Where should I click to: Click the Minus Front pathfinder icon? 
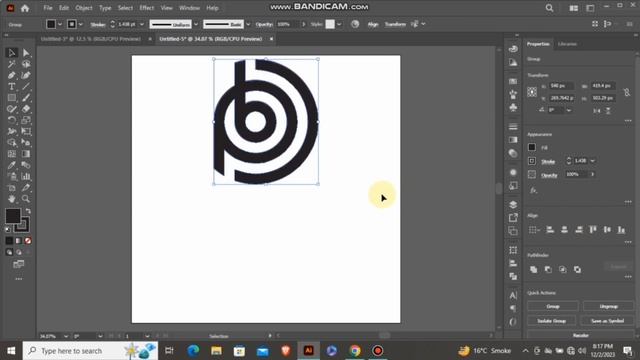coord(548,269)
